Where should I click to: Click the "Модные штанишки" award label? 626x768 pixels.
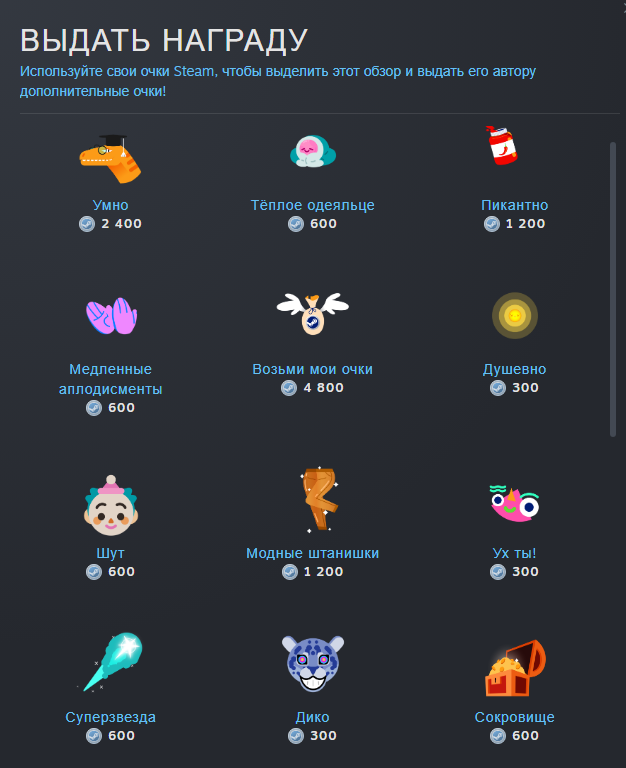click(x=313, y=553)
